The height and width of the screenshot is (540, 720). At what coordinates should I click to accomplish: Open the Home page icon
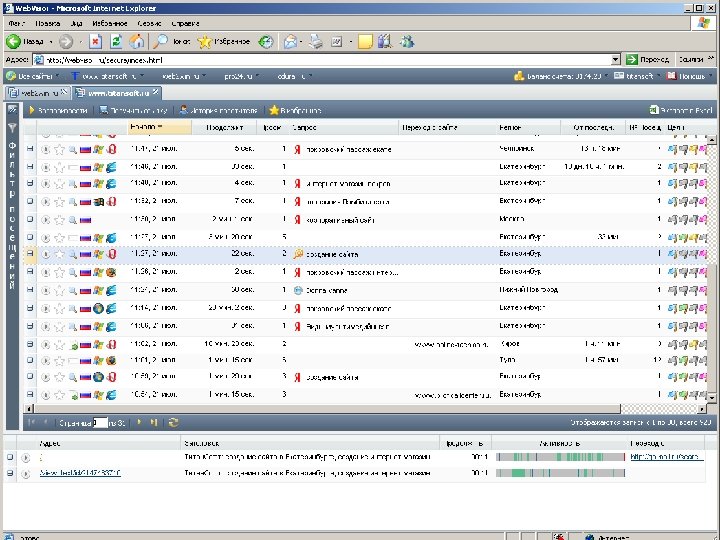coord(136,42)
